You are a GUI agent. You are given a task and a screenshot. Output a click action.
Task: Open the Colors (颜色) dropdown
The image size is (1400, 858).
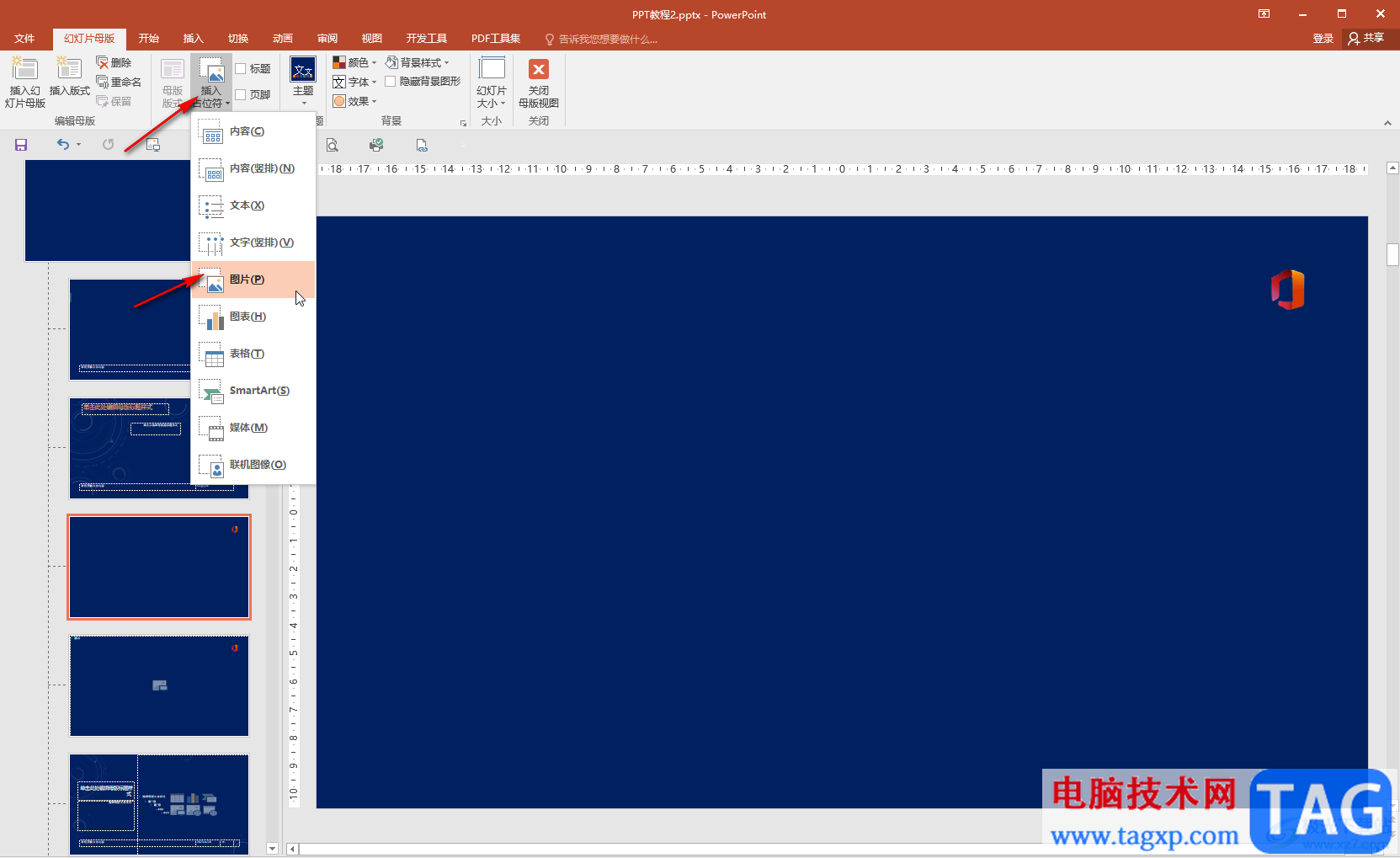pos(354,62)
